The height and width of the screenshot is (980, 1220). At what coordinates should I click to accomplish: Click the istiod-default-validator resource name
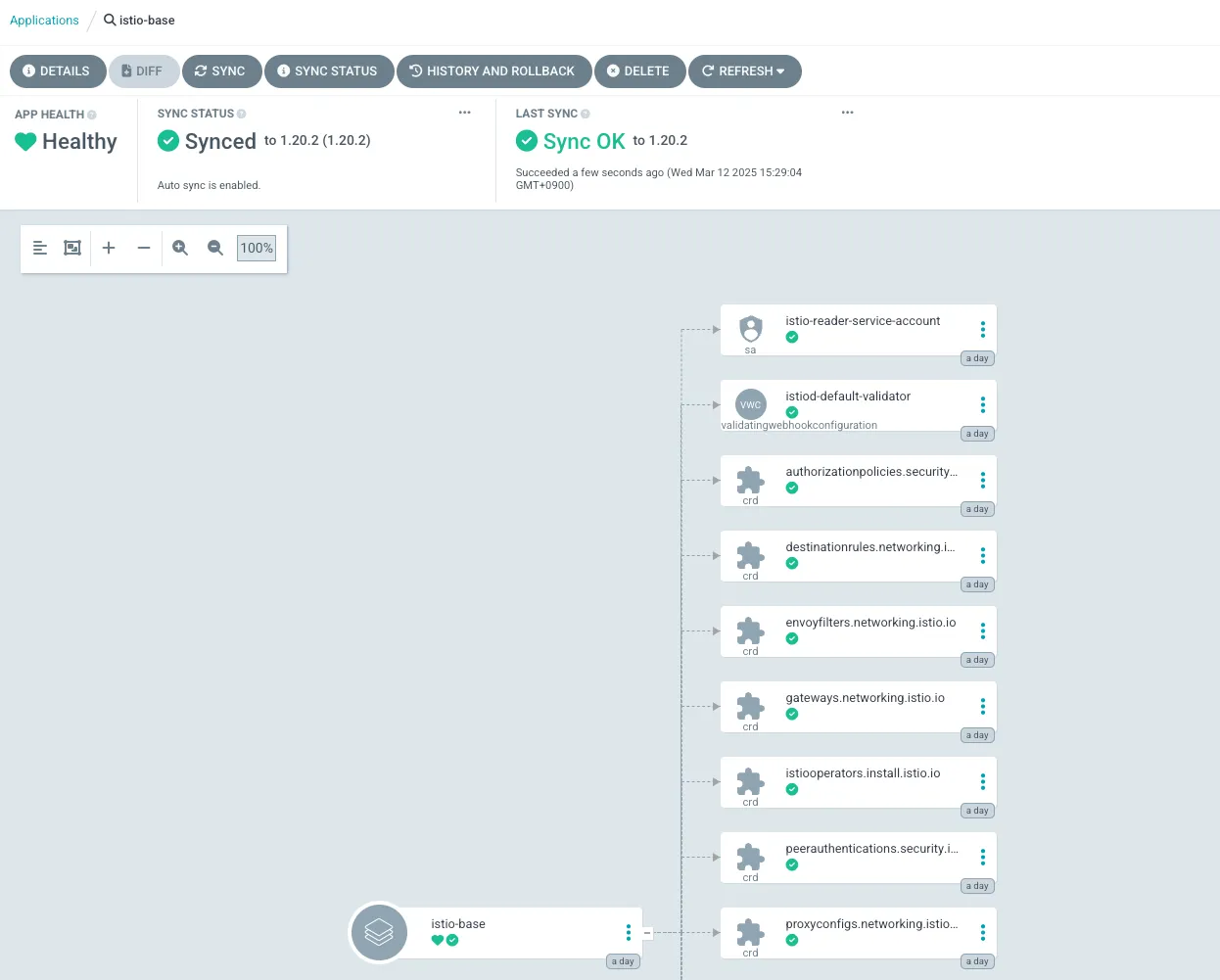click(848, 397)
